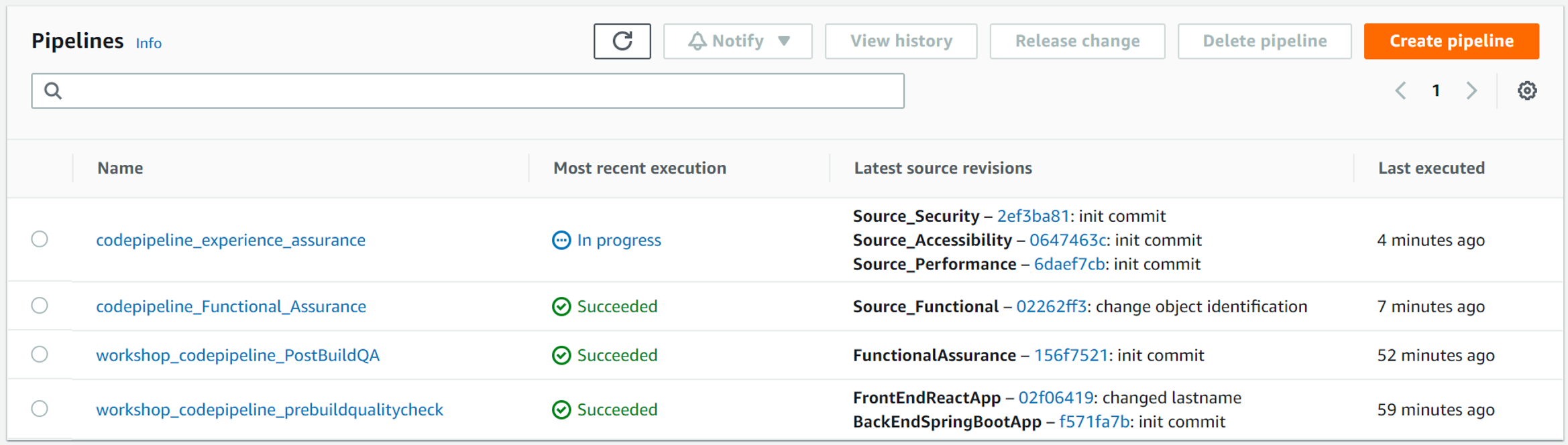This screenshot has height=445, width=1568.
Task: Open the Pipelines Info link
Action: [148, 43]
